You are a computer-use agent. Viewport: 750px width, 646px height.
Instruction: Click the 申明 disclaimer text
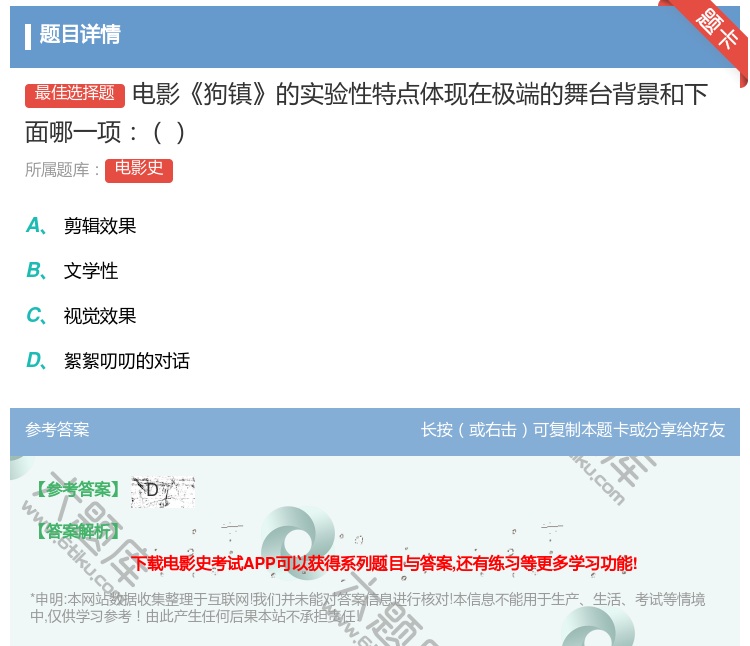367,607
